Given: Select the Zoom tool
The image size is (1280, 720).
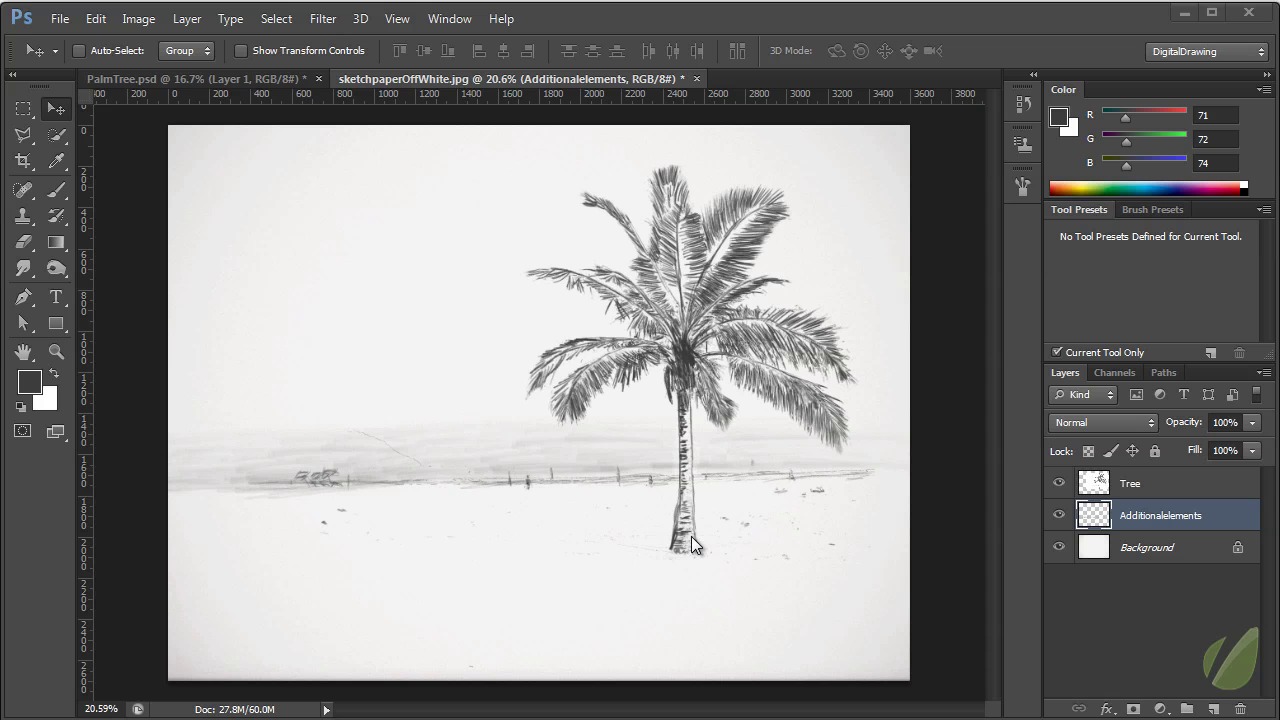Looking at the screenshot, I should tap(56, 352).
